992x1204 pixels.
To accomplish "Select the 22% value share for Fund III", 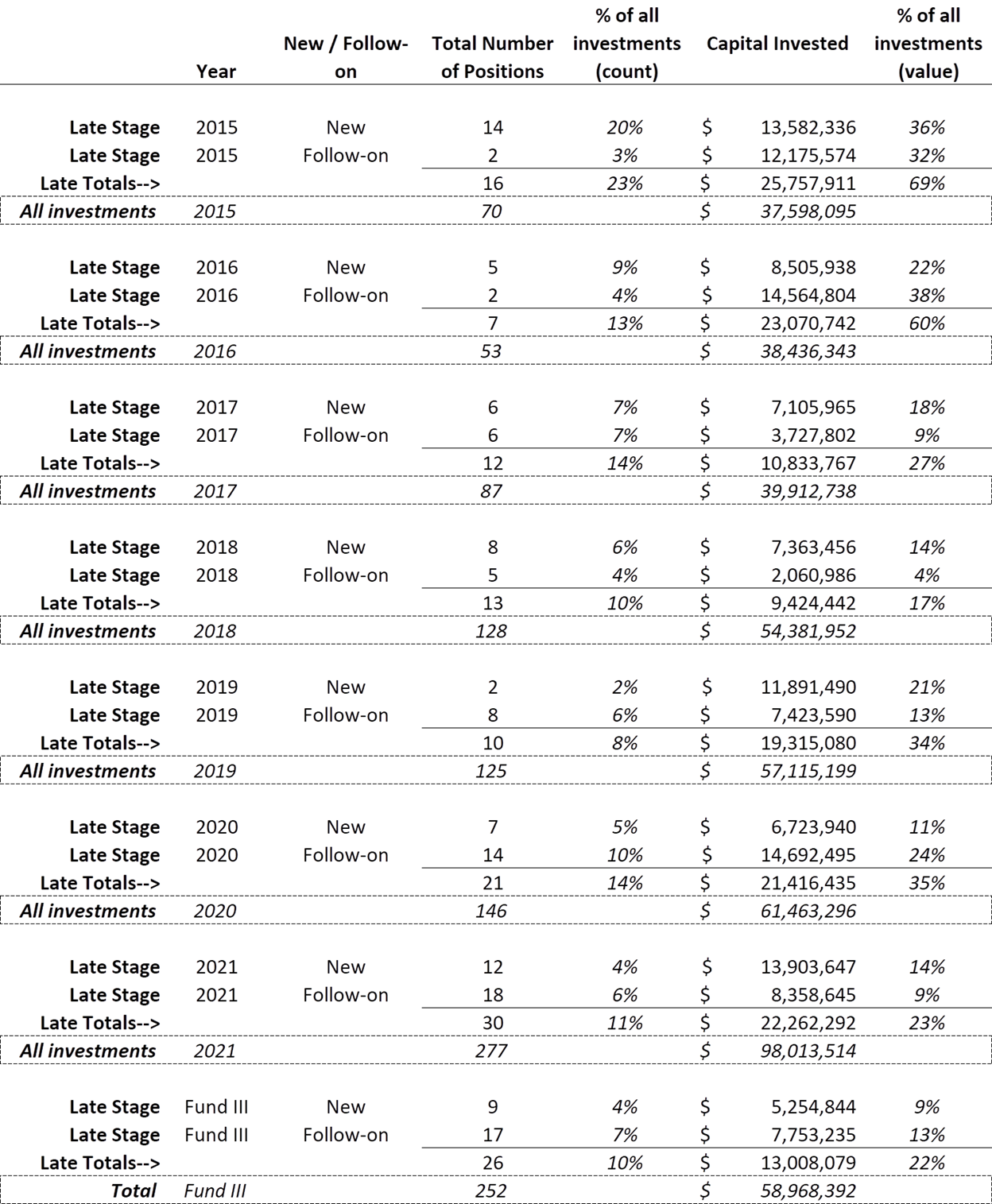I will pos(927,1163).
